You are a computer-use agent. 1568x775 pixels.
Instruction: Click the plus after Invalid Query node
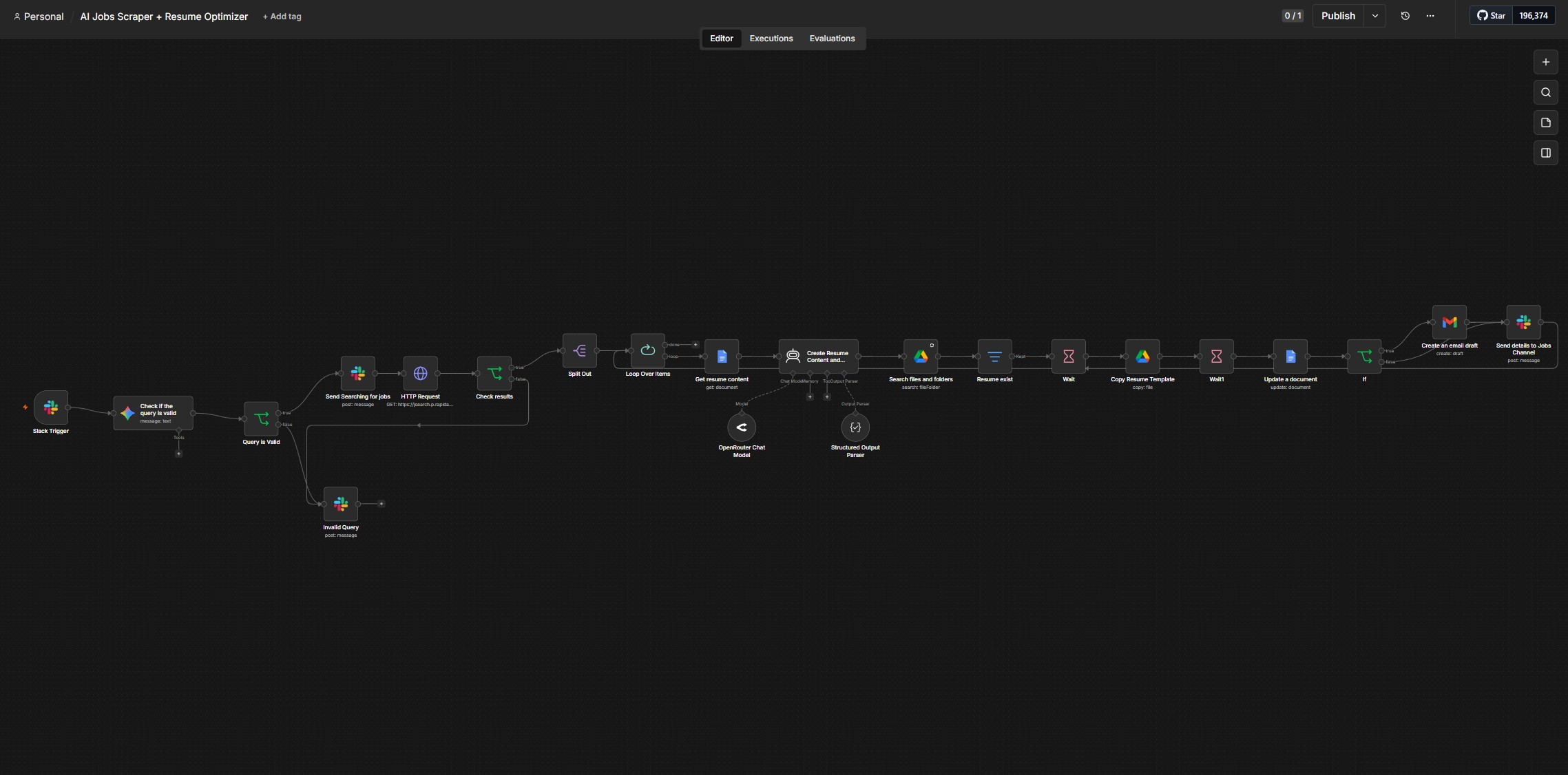(381, 504)
